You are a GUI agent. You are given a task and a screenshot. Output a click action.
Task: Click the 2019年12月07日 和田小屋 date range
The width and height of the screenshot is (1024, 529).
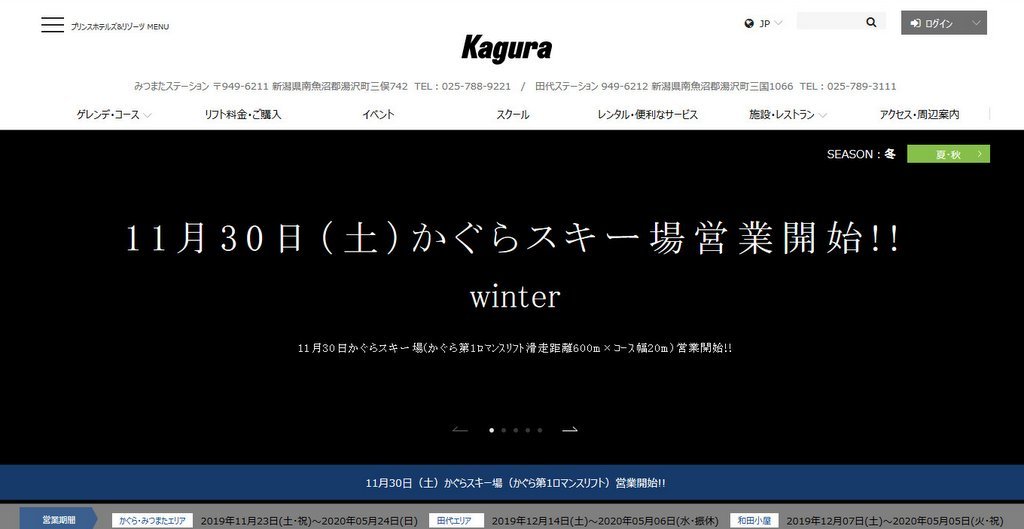click(895, 521)
